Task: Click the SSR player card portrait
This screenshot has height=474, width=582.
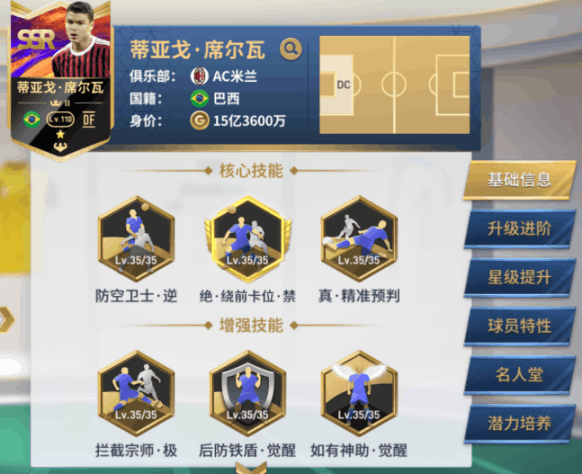Action: (x=61, y=80)
